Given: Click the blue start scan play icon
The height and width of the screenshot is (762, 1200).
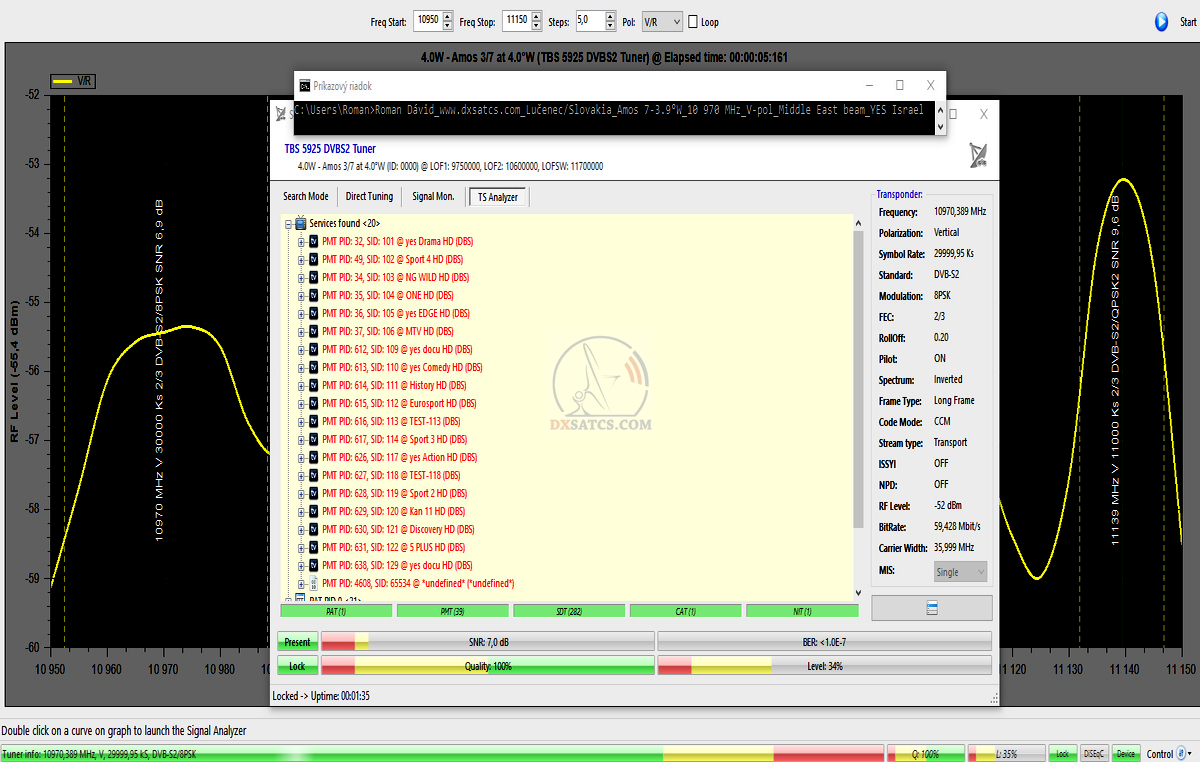Looking at the screenshot, I should pos(1161,21).
